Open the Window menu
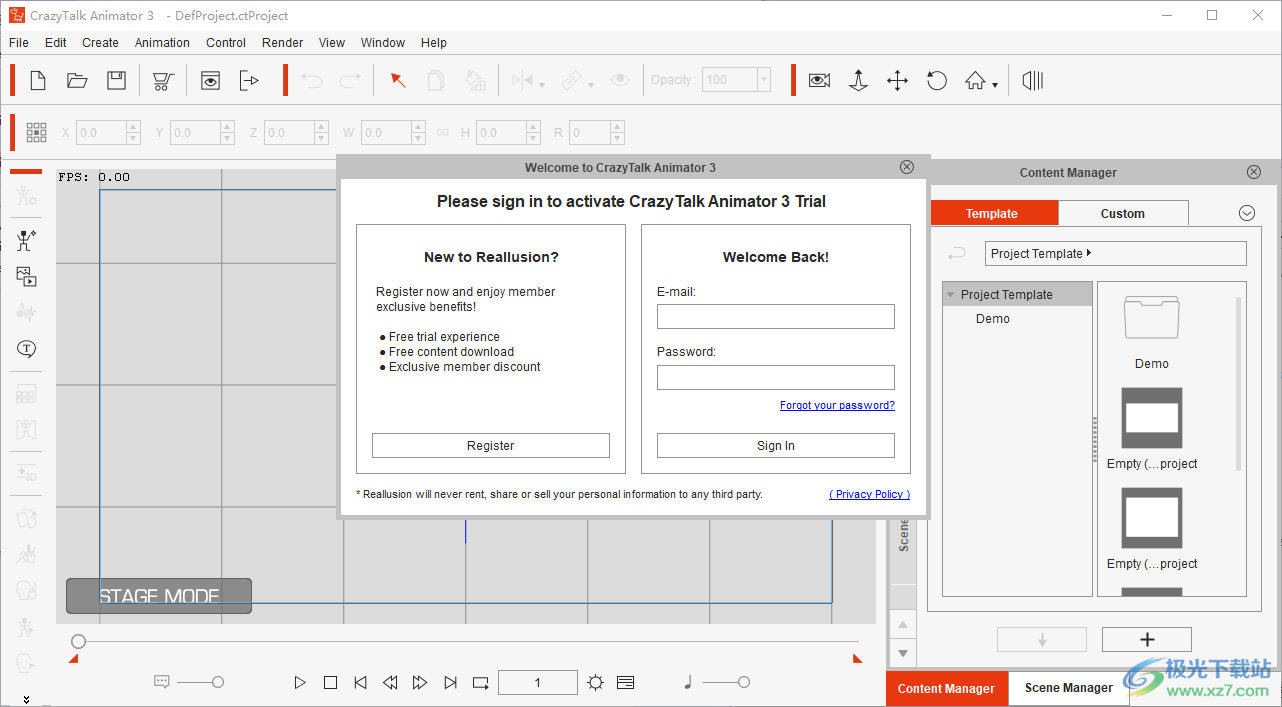The image size is (1282, 707). click(383, 43)
